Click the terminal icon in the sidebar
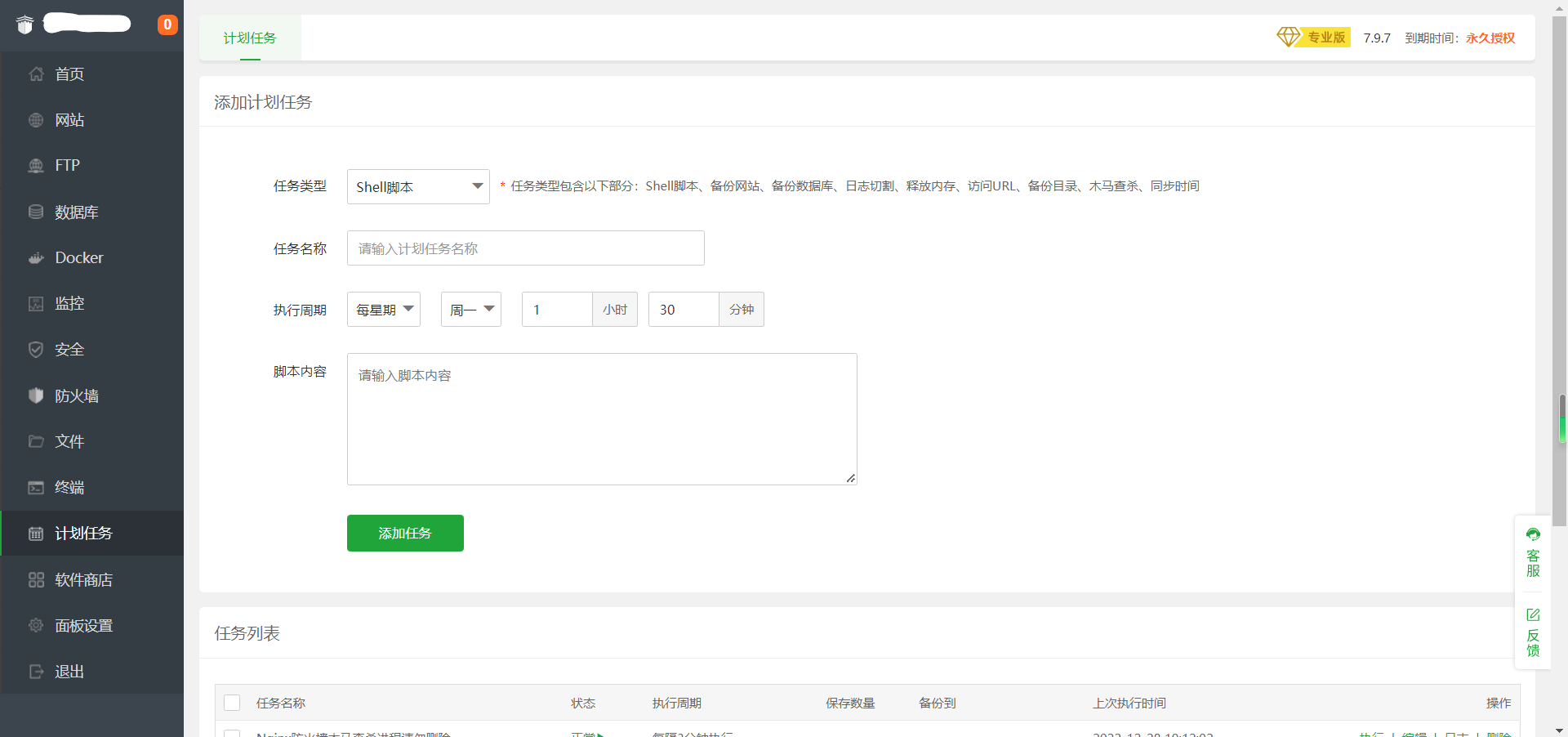Viewport: 1568px width, 737px height. pyautogui.click(x=36, y=488)
